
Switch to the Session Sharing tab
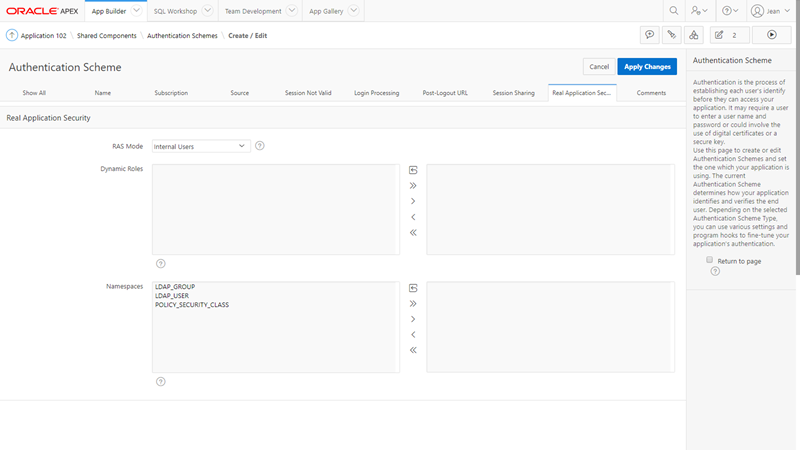pos(514,93)
